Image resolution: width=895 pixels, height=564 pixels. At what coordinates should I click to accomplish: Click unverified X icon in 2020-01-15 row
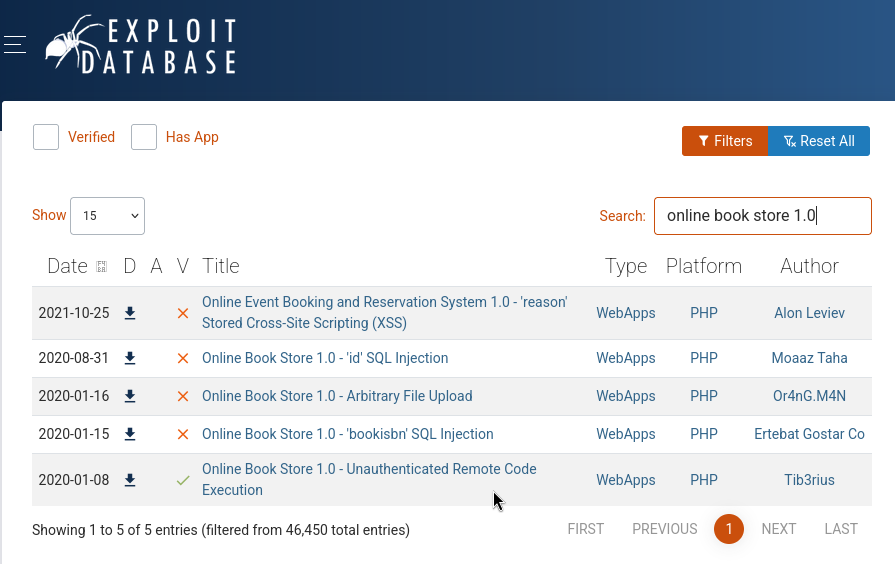183,434
